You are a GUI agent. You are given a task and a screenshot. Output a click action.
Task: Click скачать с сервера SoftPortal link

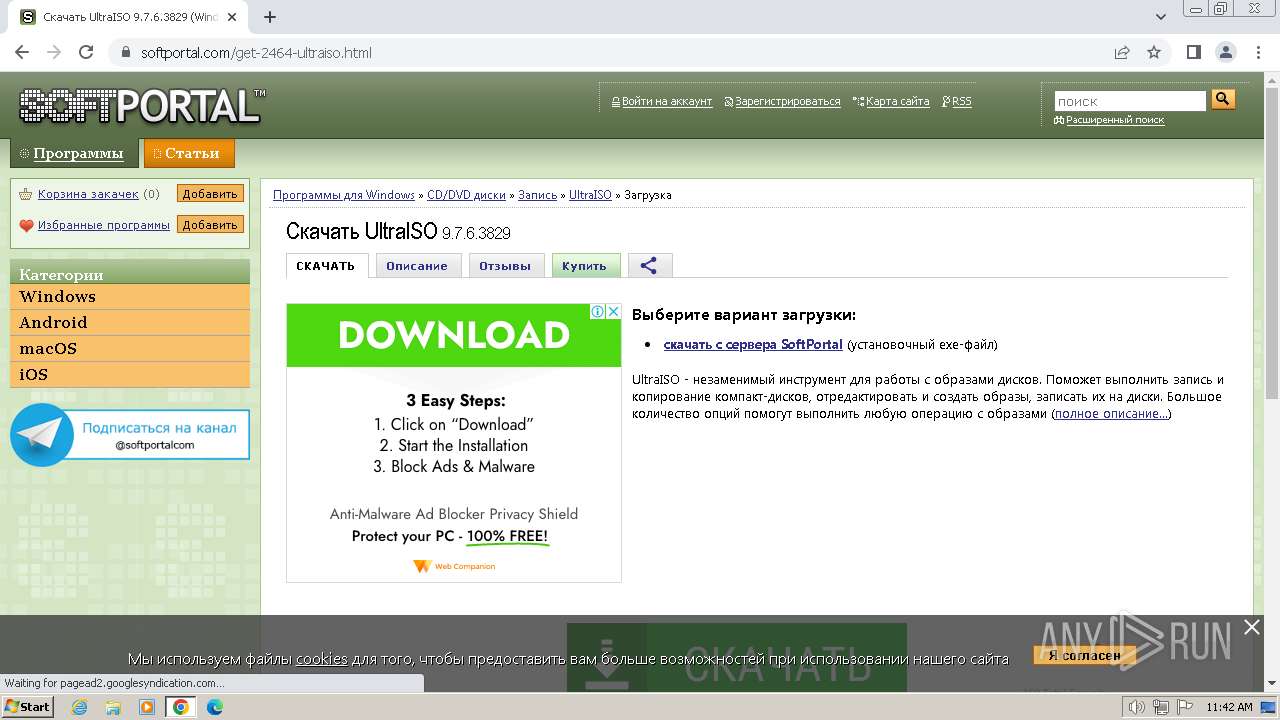click(753, 345)
